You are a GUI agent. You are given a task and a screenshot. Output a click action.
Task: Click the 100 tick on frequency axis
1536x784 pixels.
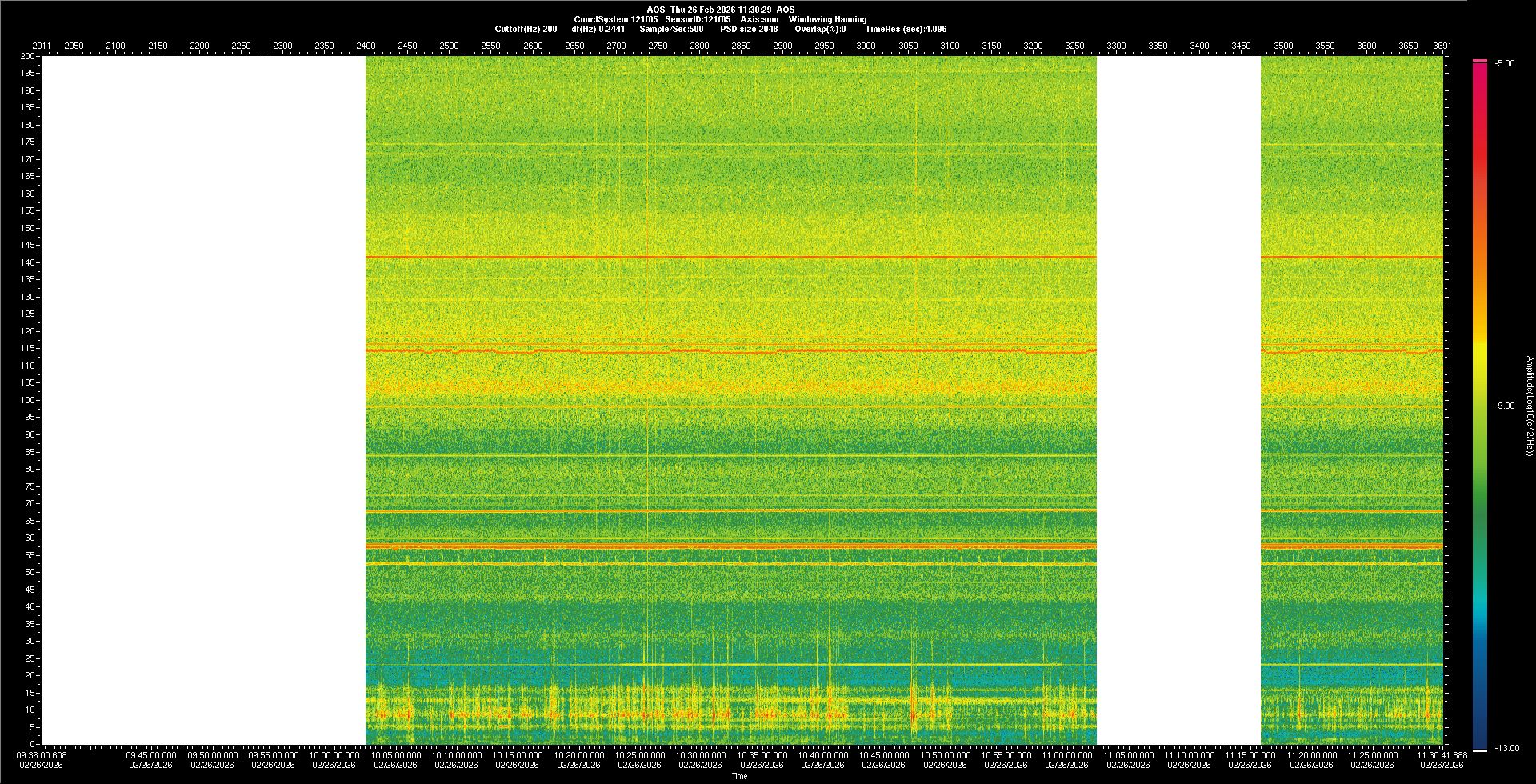(x=29, y=400)
